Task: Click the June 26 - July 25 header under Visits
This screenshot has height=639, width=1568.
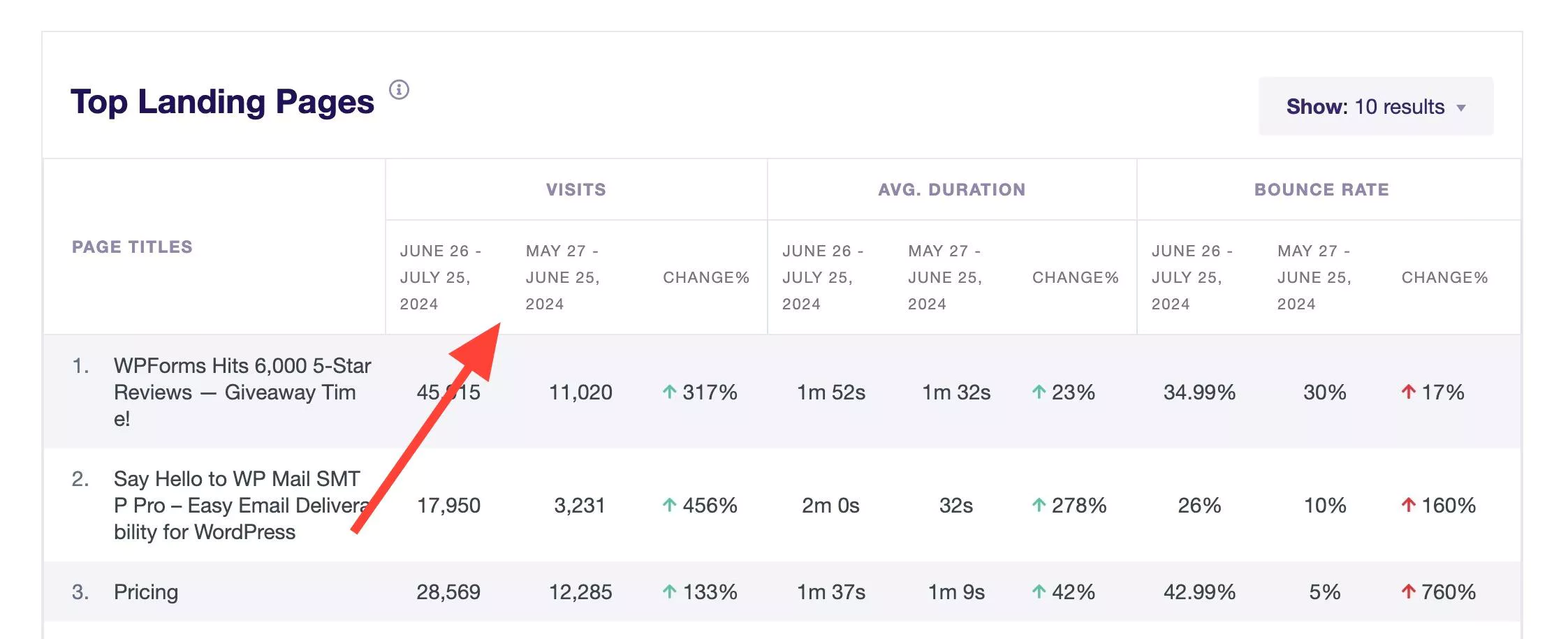Action: coord(441,277)
